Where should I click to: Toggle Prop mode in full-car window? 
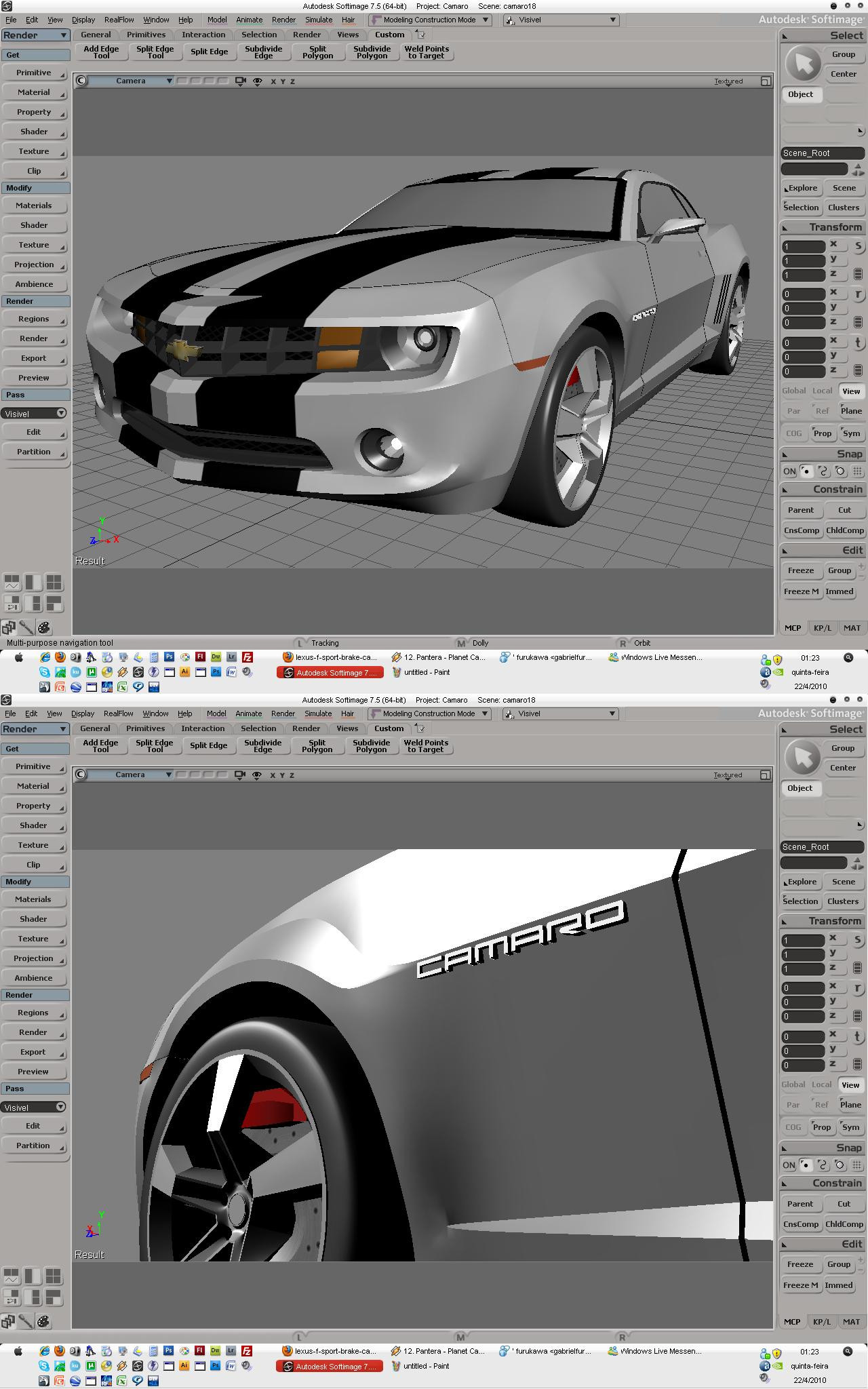pos(823,433)
